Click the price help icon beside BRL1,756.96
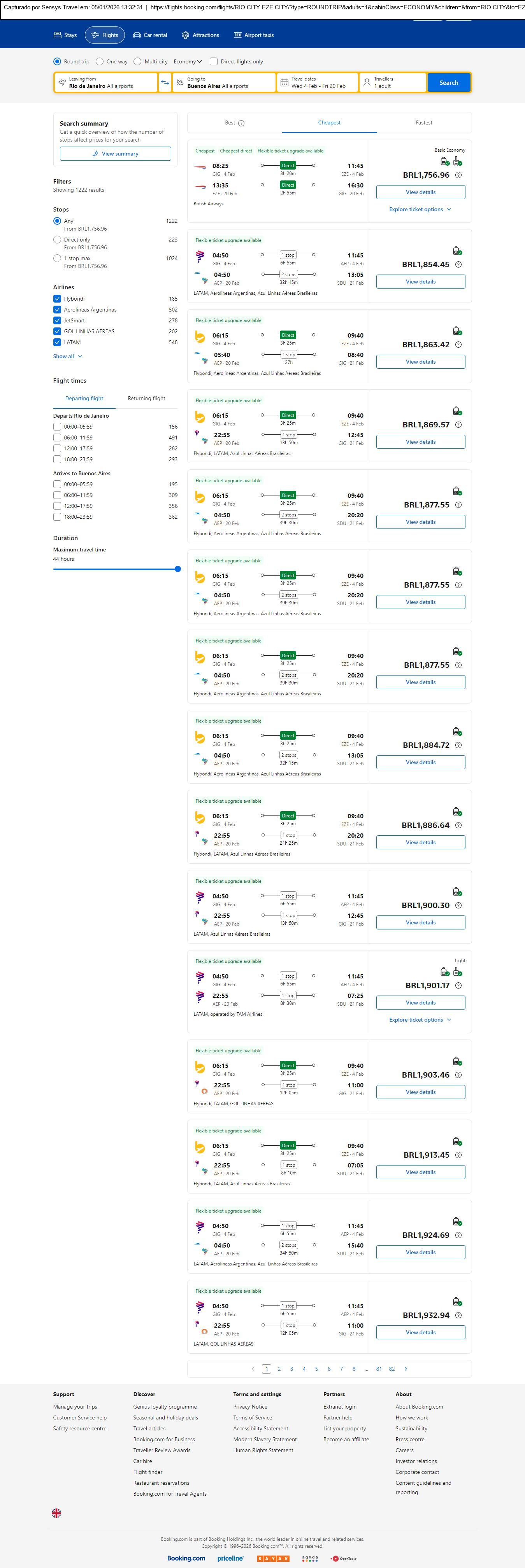 point(458,175)
